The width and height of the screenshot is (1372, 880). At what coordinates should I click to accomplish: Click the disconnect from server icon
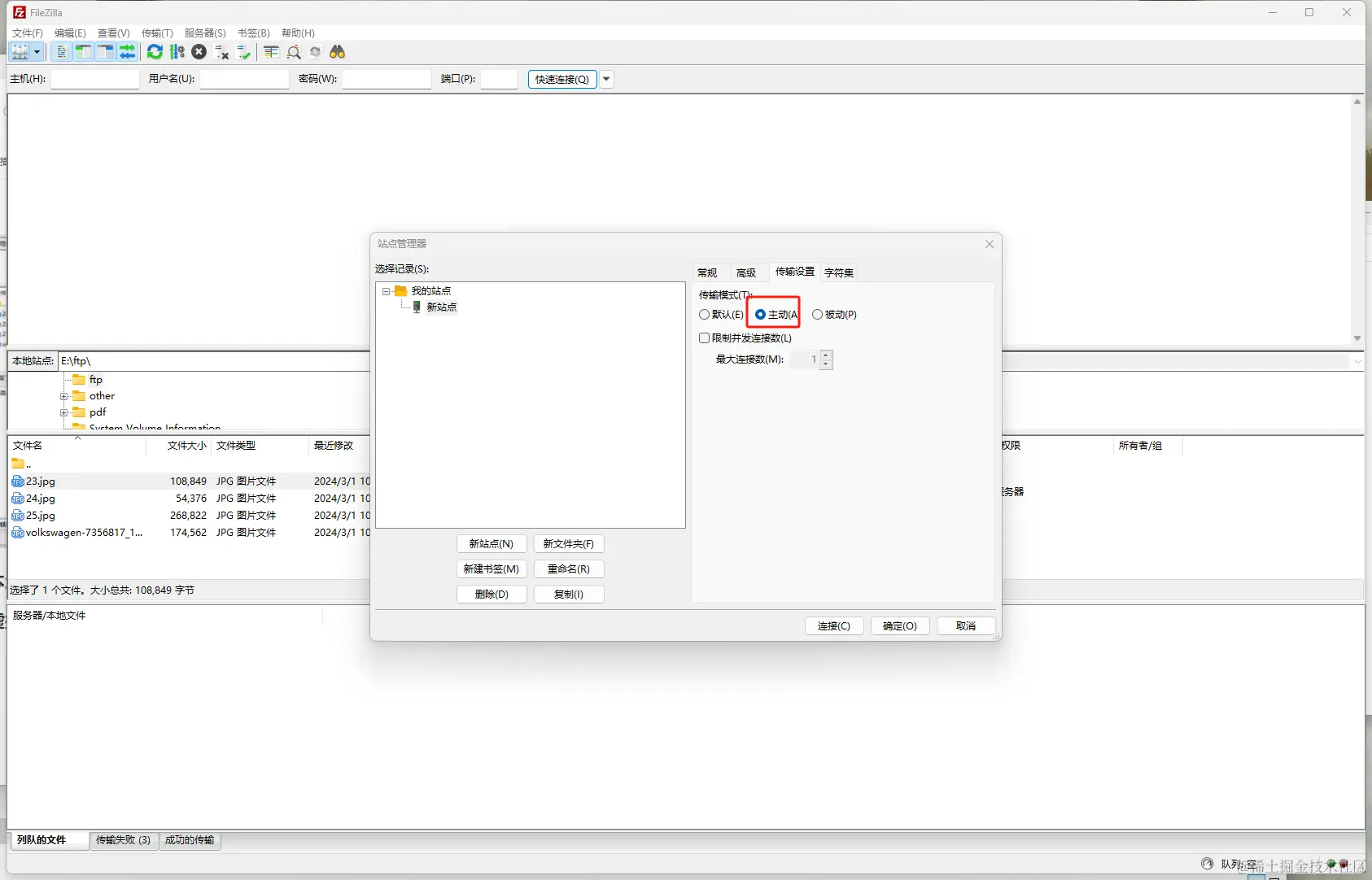[221, 52]
